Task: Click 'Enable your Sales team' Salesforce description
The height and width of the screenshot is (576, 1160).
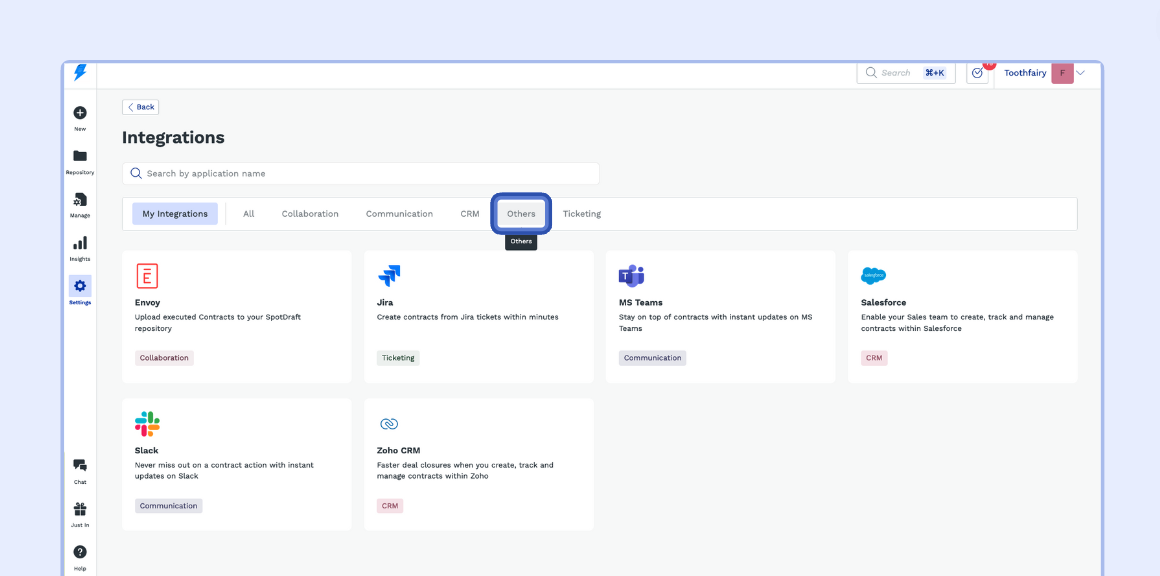Action: [957, 322]
